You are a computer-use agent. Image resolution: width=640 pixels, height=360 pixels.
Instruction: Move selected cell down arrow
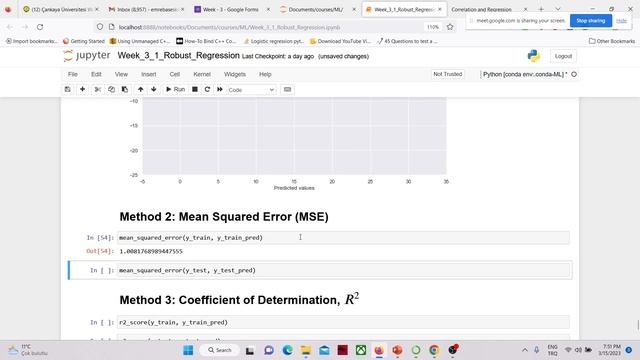[x=153, y=89]
